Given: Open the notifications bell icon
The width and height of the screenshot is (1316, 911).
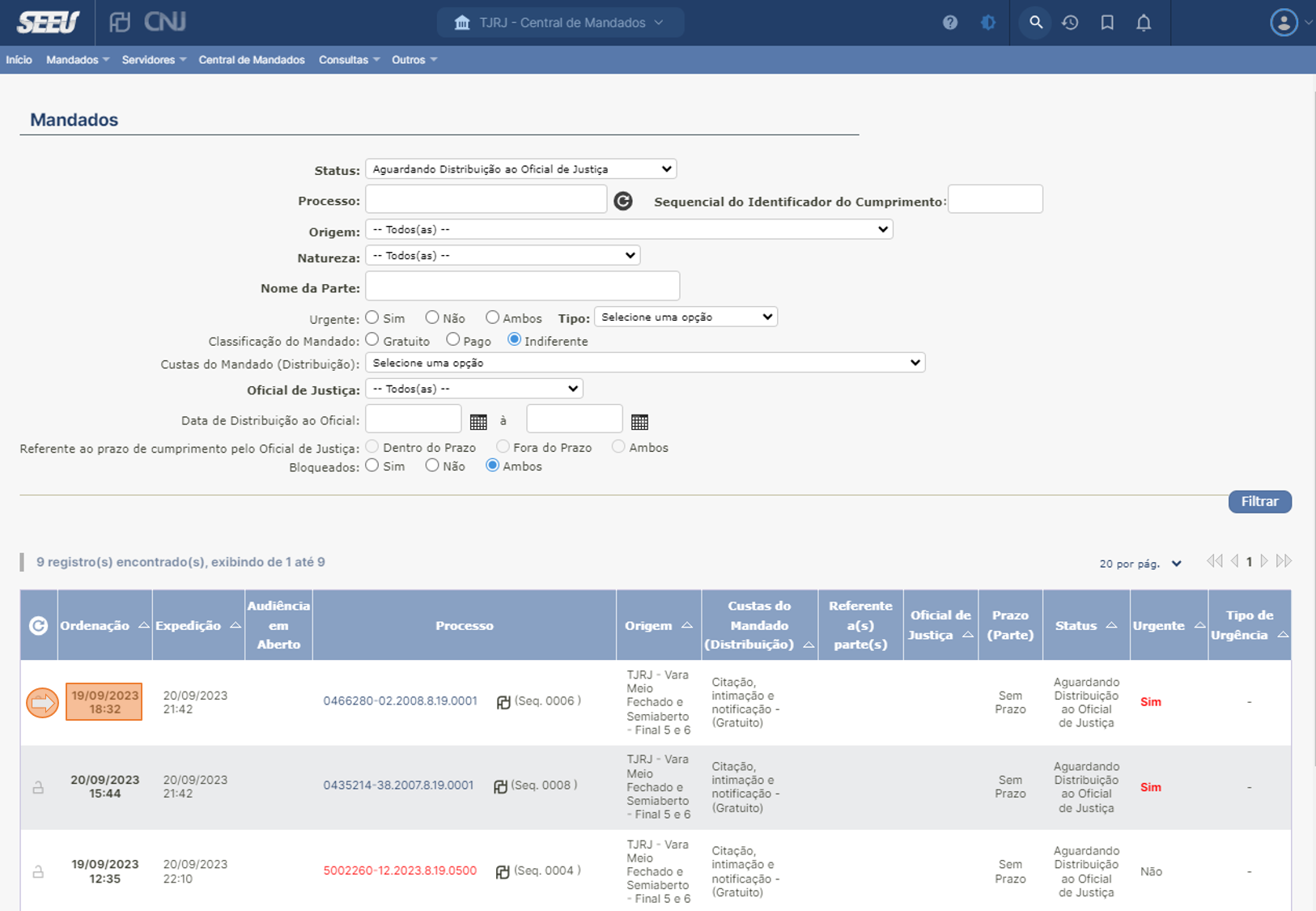Looking at the screenshot, I should point(1144,23).
